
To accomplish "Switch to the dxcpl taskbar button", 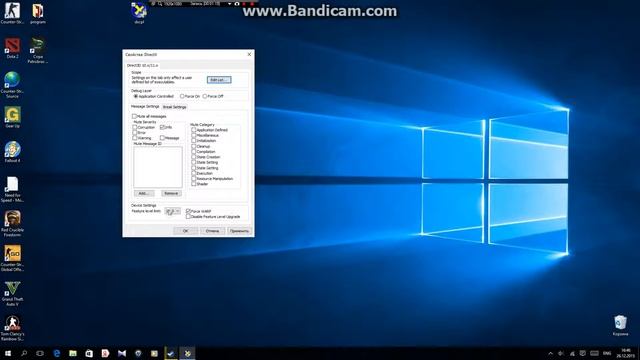I will pyautogui.click(x=187, y=353).
